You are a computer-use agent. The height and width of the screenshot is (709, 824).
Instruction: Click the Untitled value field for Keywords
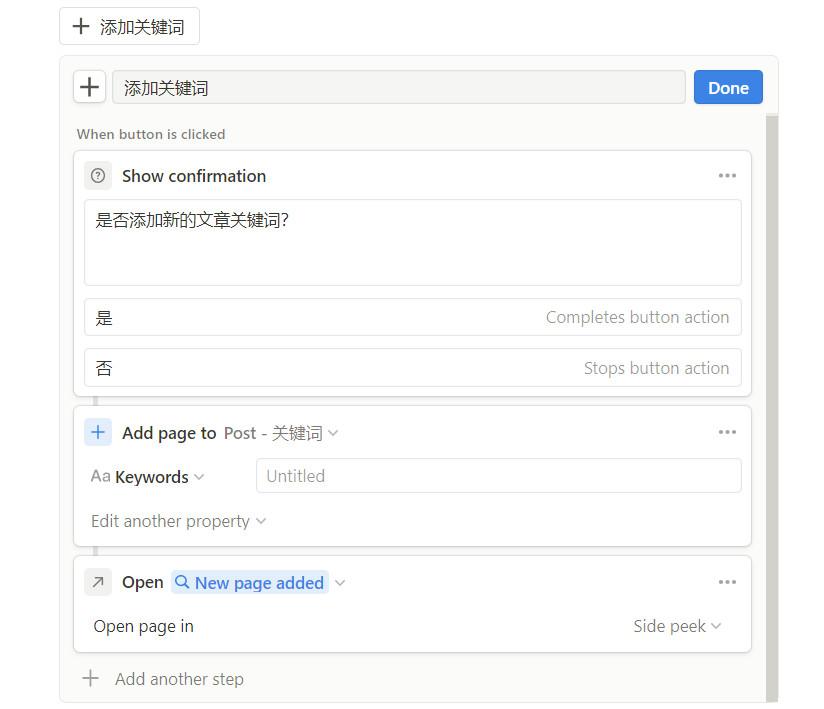pos(498,476)
